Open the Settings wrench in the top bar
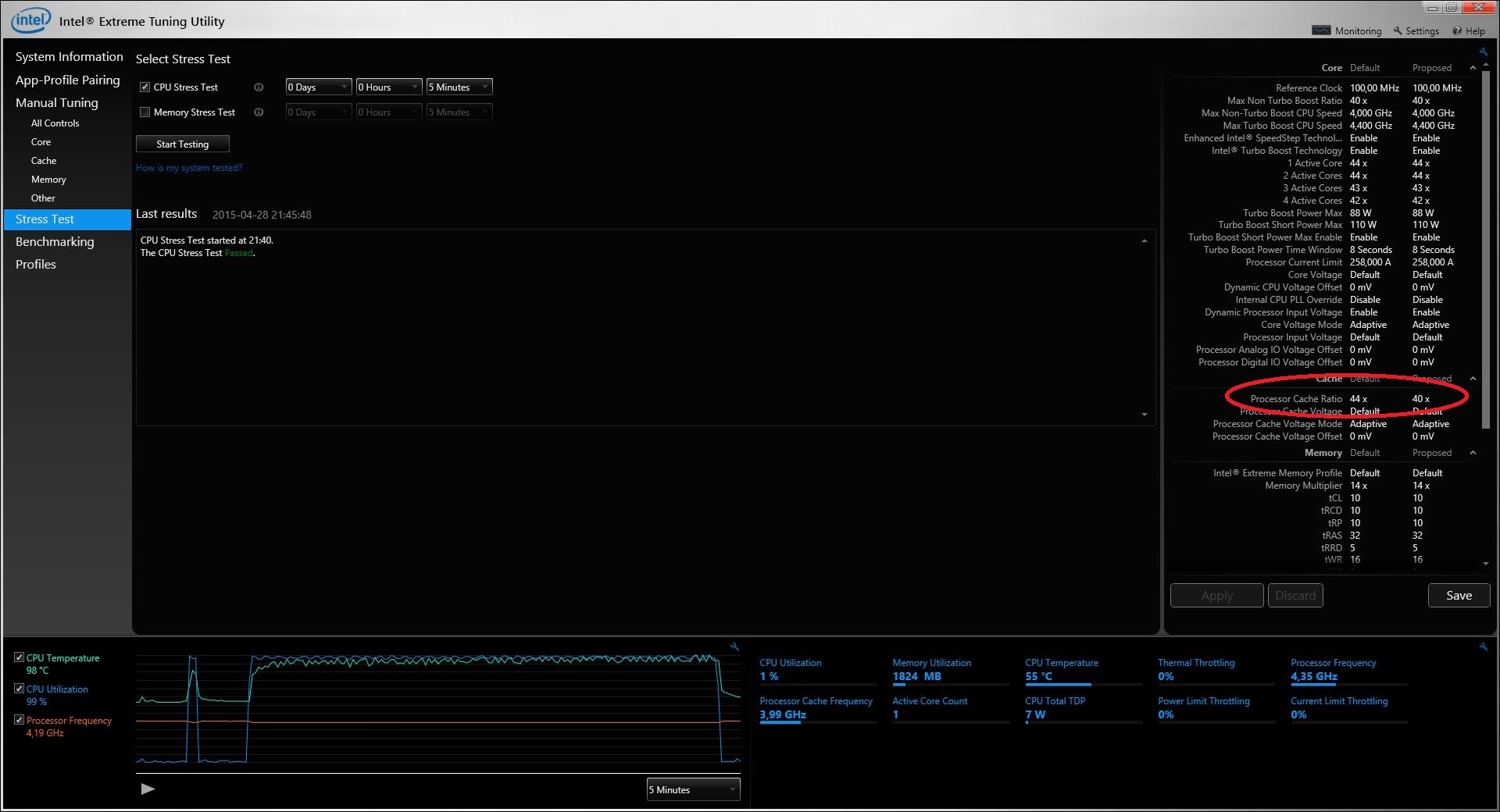The height and width of the screenshot is (812, 1500). click(x=1398, y=30)
